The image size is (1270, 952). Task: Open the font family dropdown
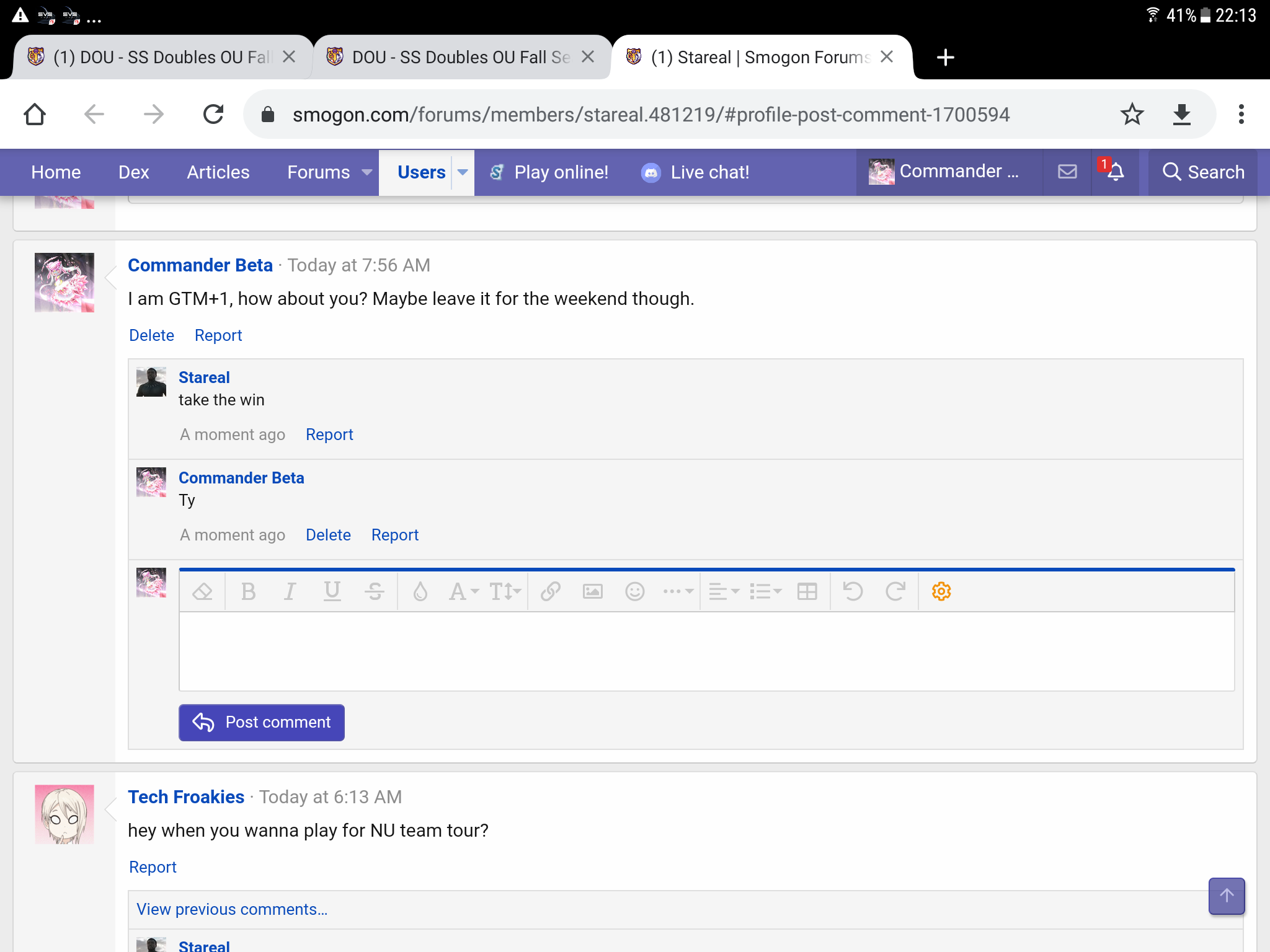(464, 592)
